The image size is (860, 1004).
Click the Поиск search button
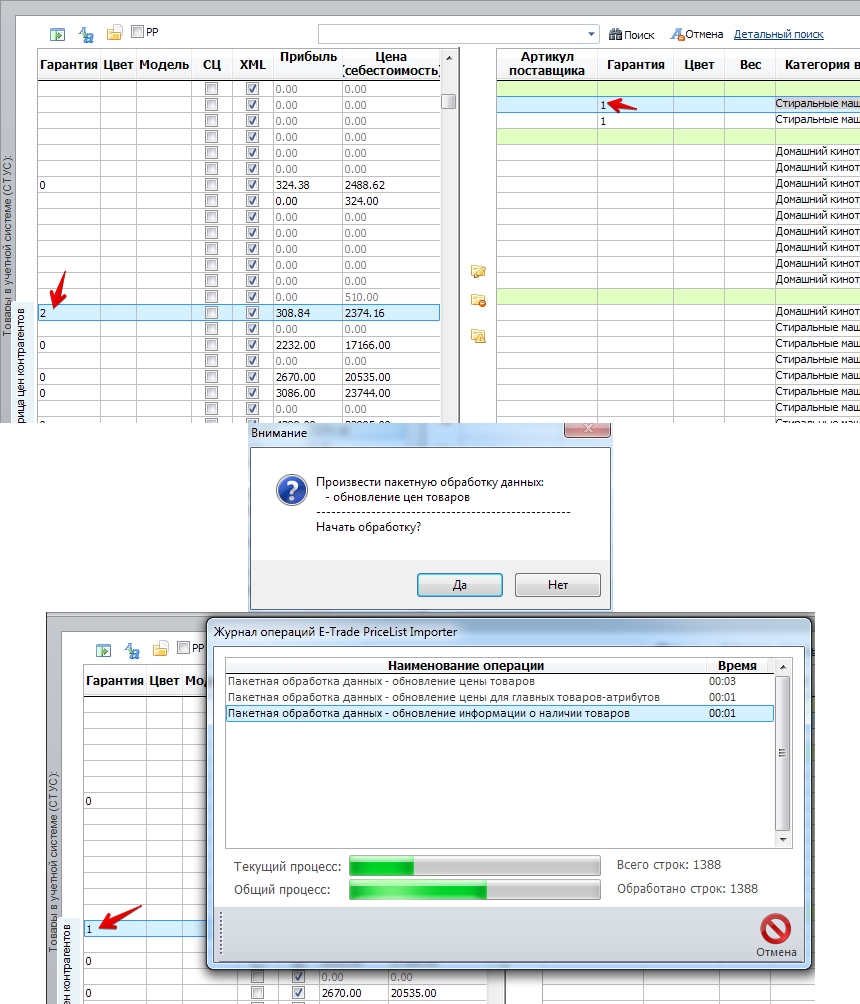[631, 35]
